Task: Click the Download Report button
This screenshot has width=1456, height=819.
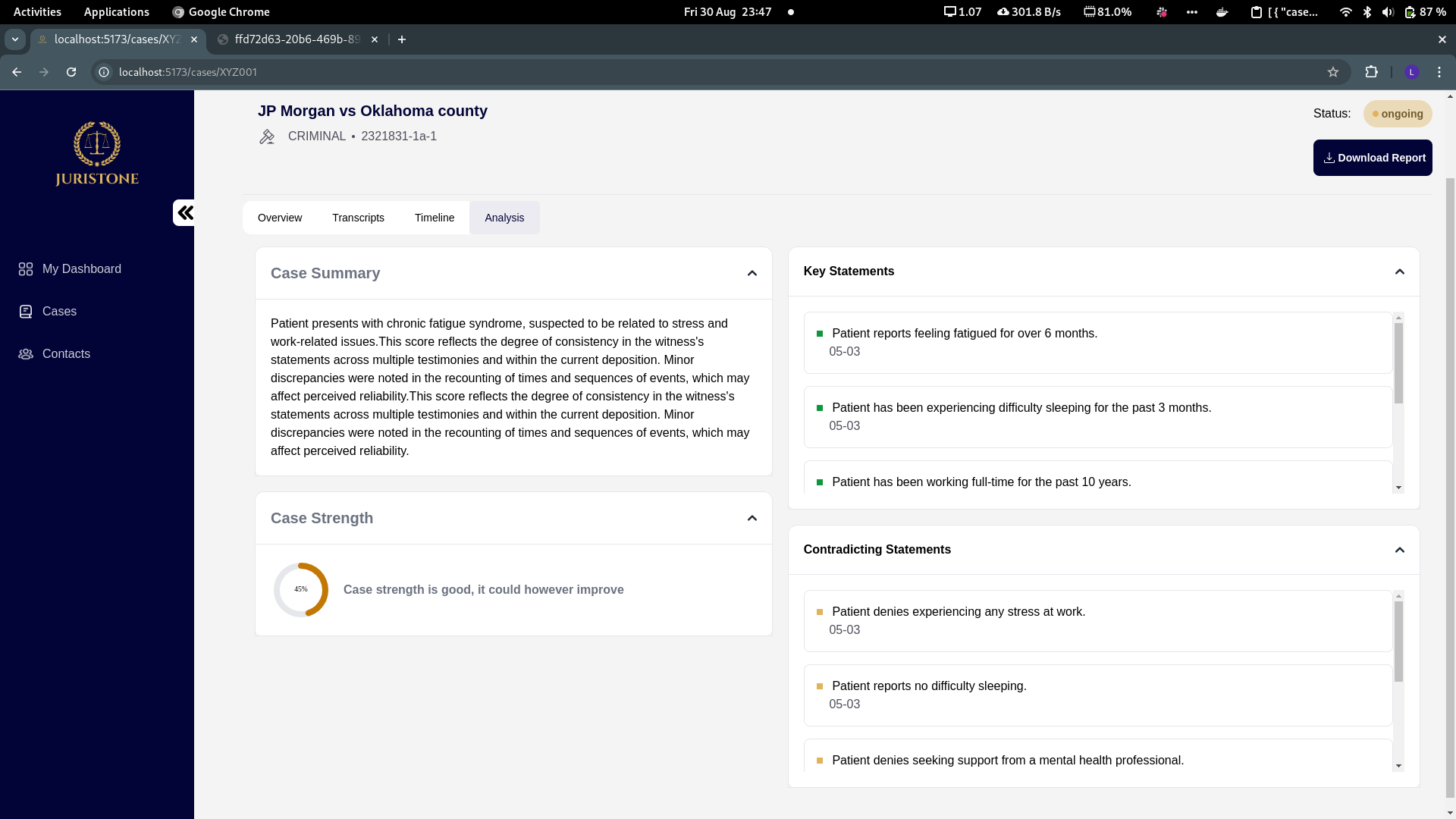Action: 1373,157
